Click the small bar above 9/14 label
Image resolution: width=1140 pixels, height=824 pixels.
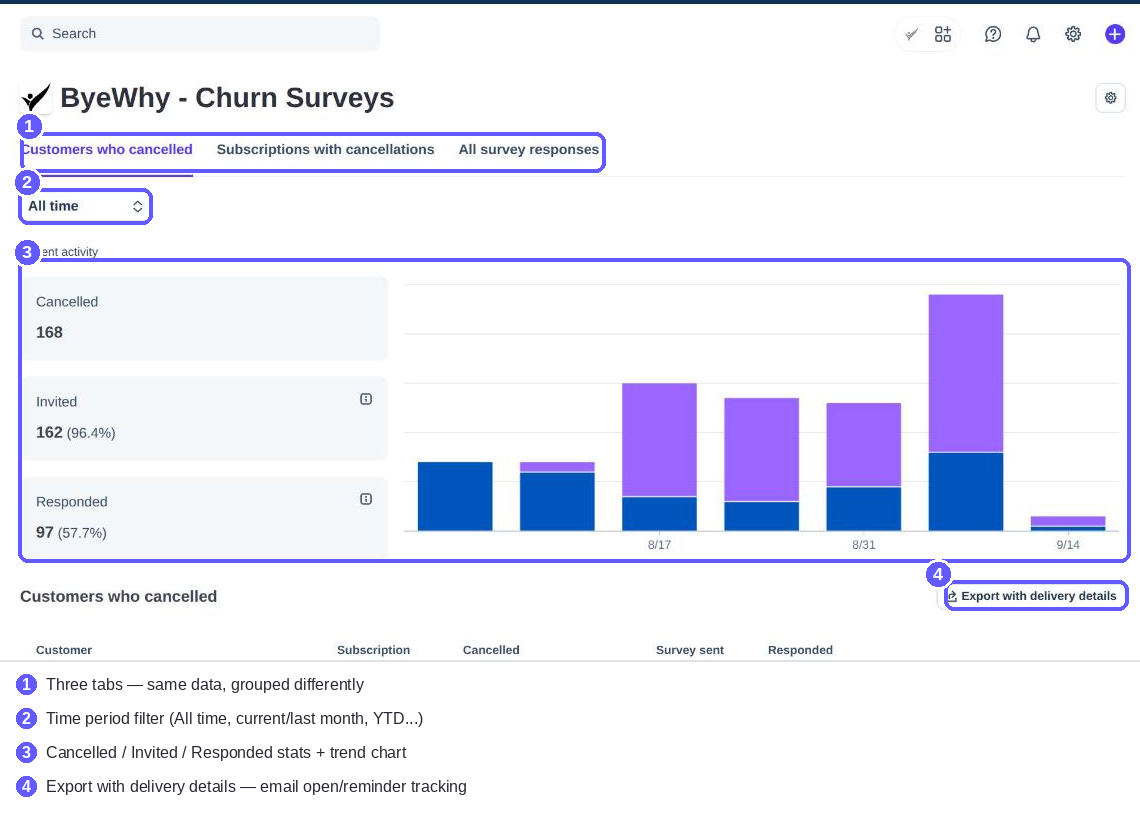tap(1068, 524)
